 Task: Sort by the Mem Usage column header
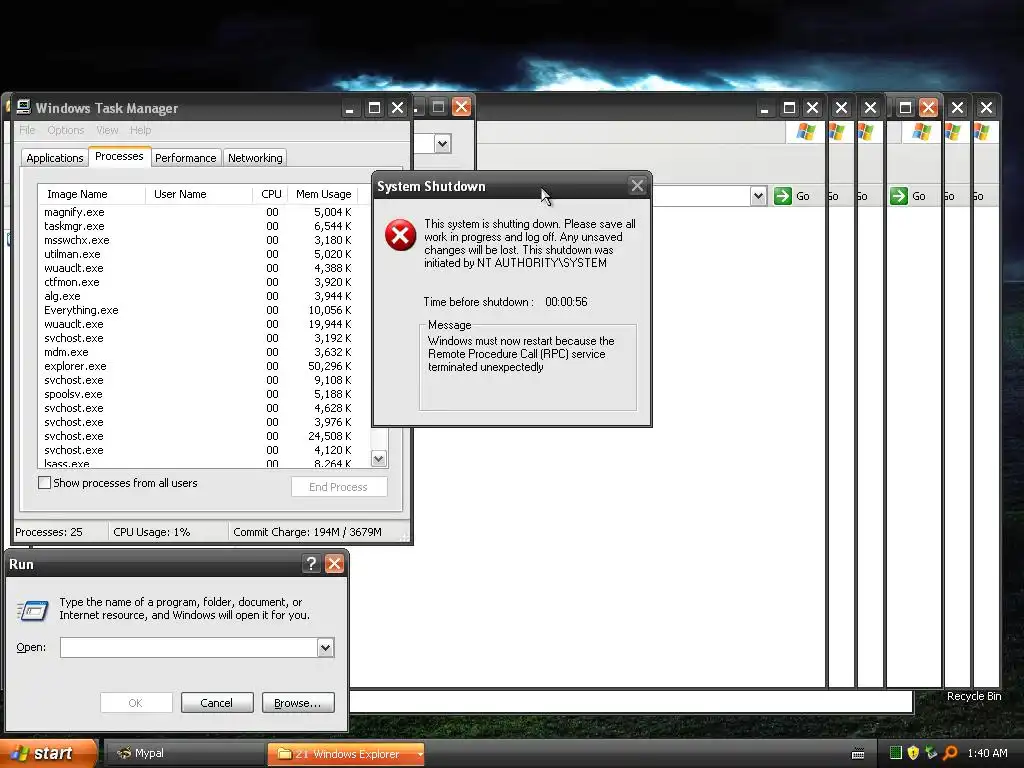323,194
